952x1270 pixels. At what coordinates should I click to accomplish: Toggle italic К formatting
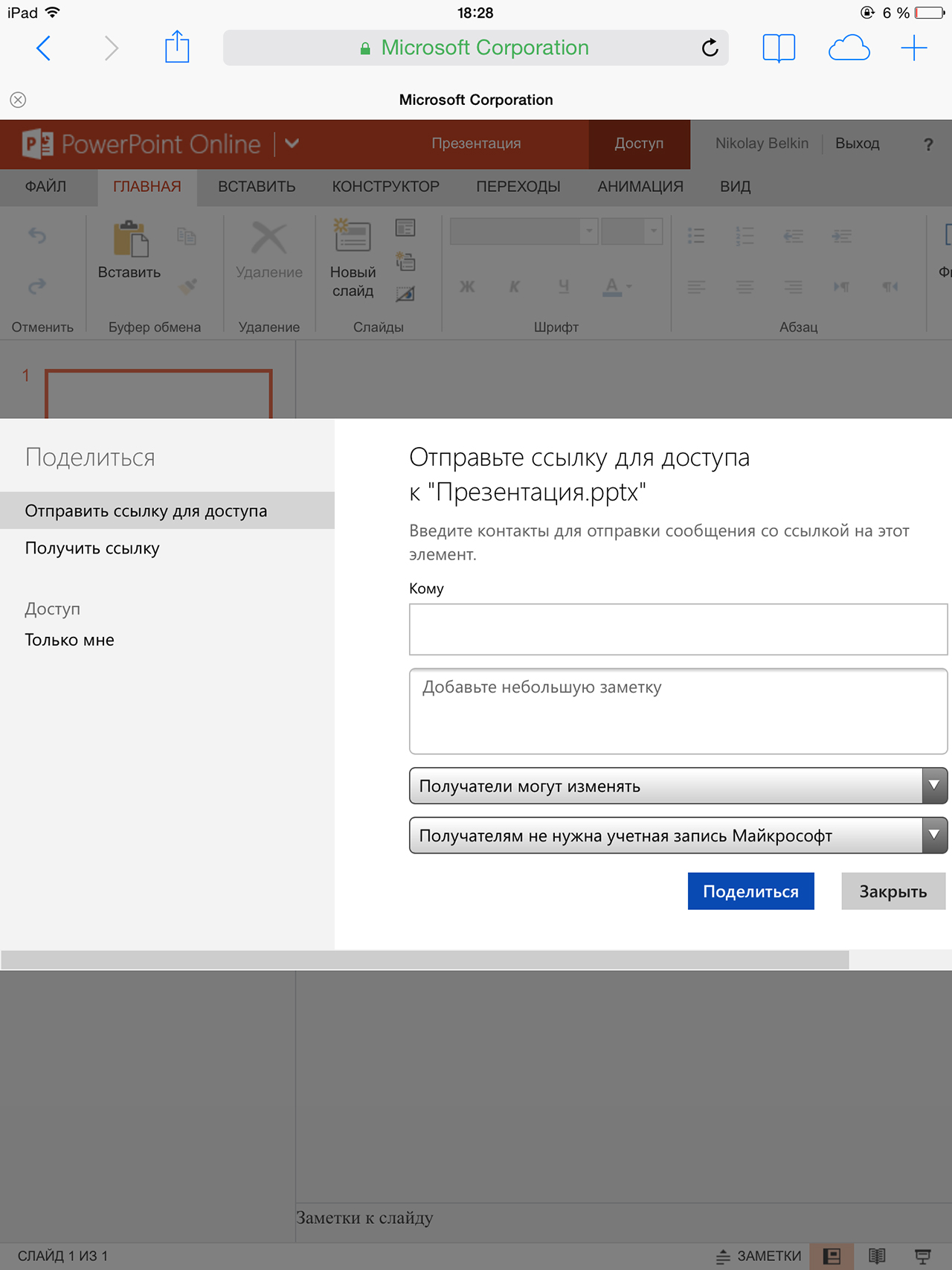pos(515,286)
